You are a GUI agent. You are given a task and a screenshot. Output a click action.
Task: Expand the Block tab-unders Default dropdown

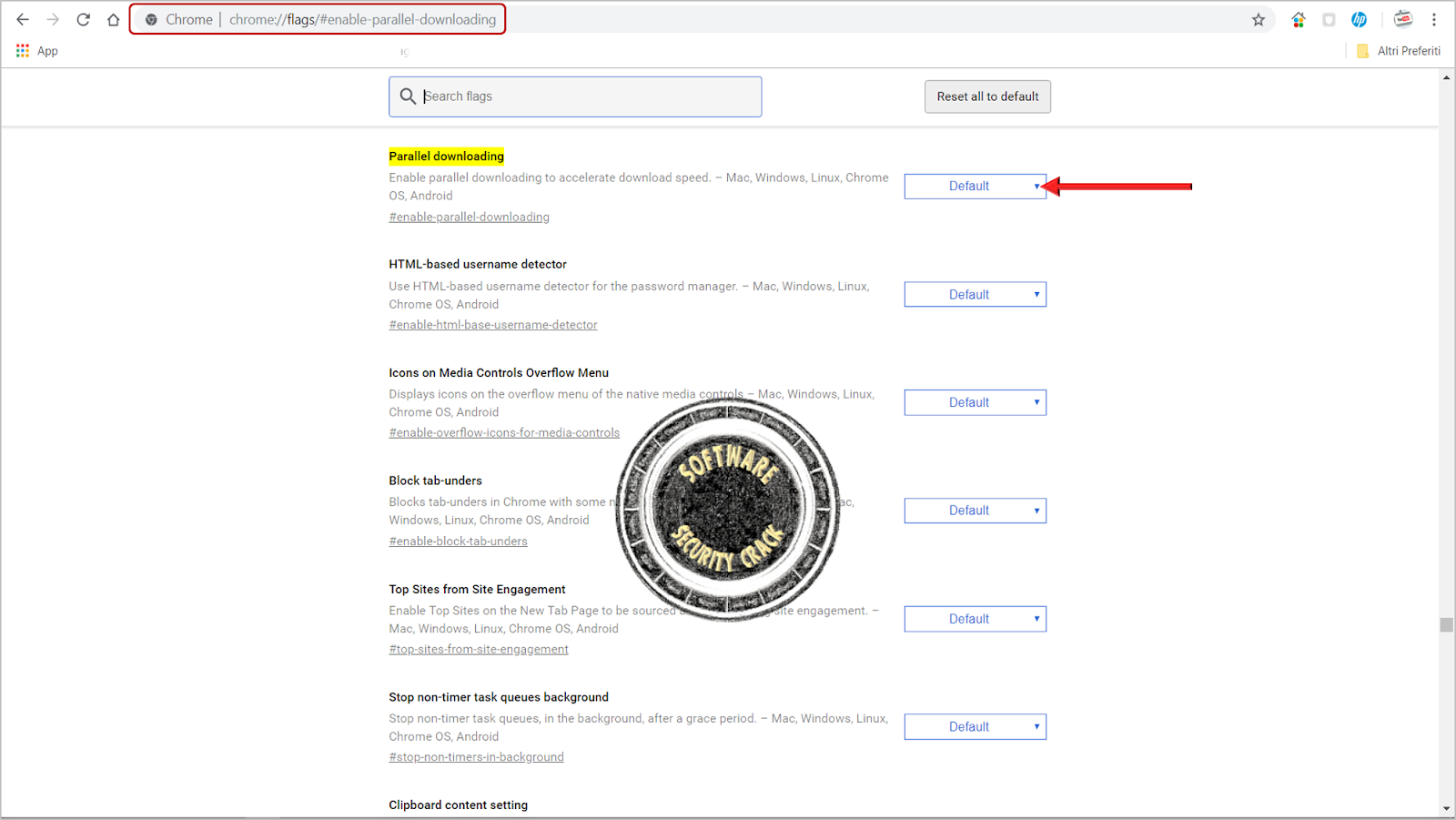pyautogui.click(x=975, y=510)
